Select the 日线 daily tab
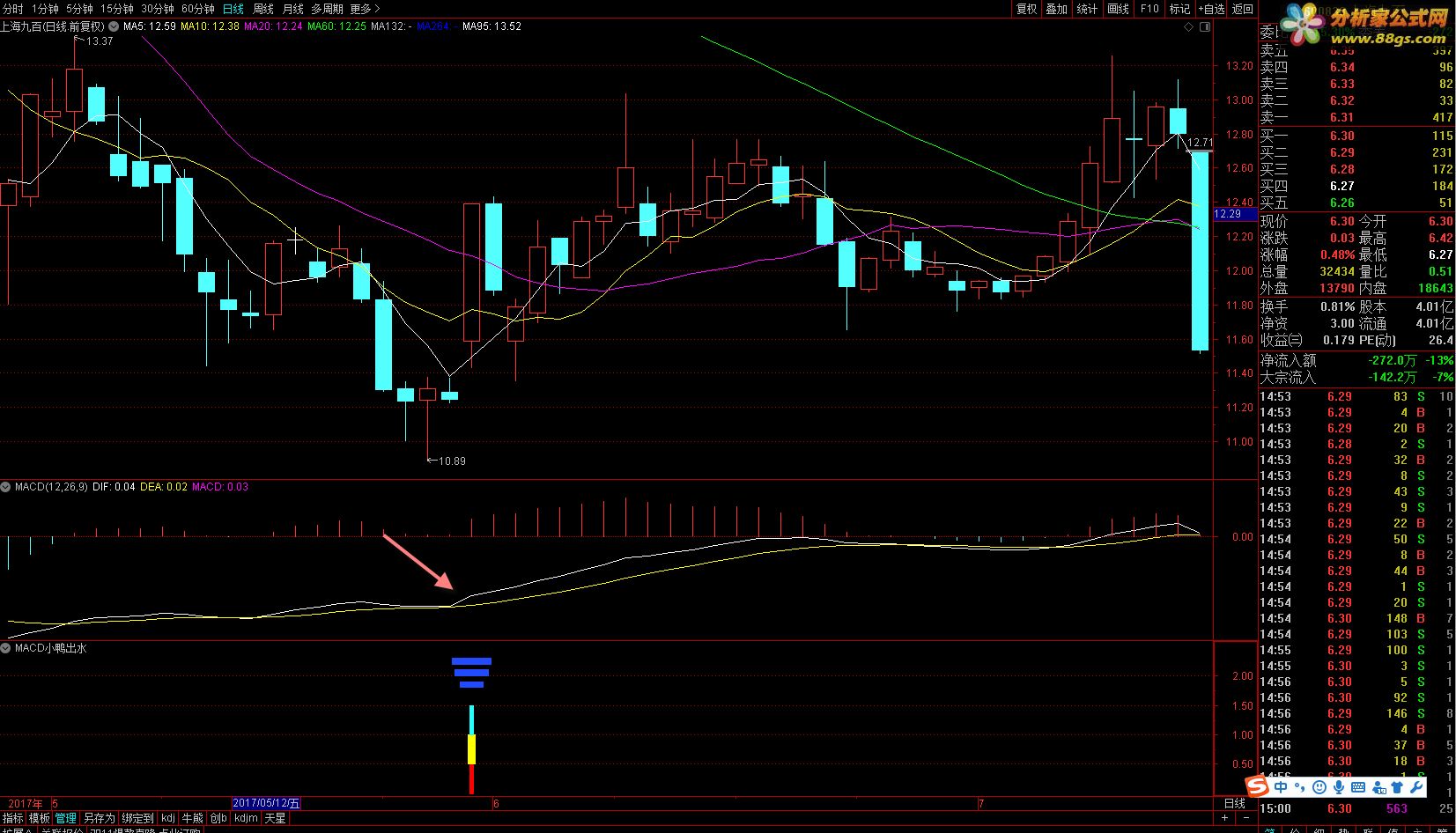Screen dimensions: 1456x833 click(x=233, y=9)
